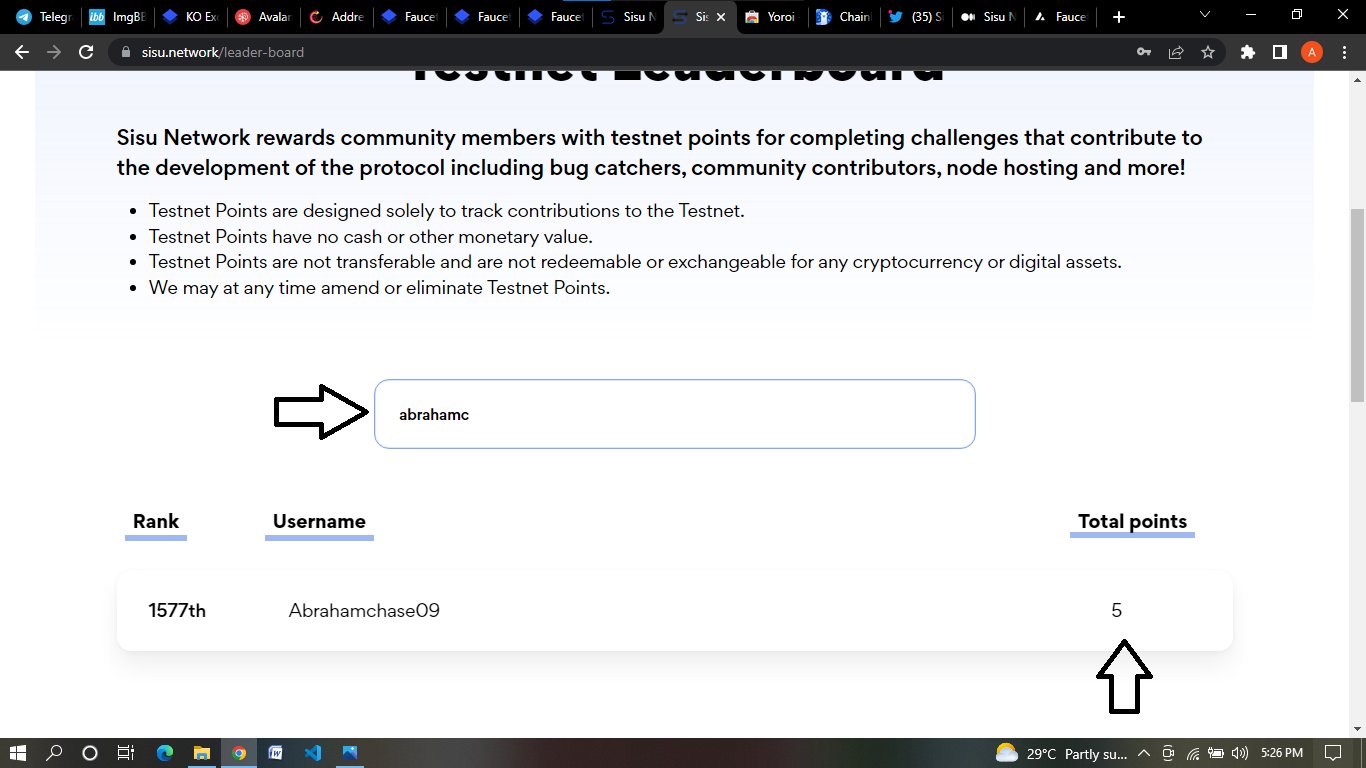Open Visual Studio Code from taskbar
Image resolution: width=1366 pixels, height=768 pixels.
tap(312, 753)
